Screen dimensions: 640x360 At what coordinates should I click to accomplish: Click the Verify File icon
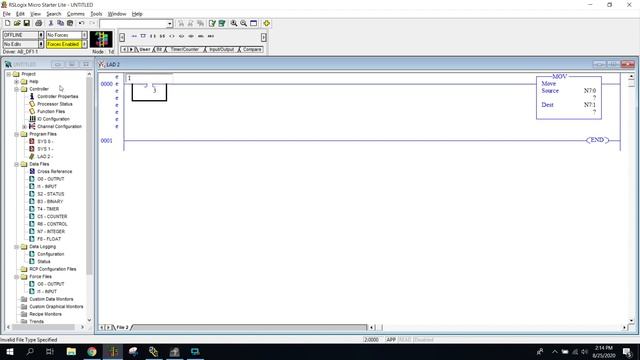coord(212,23)
